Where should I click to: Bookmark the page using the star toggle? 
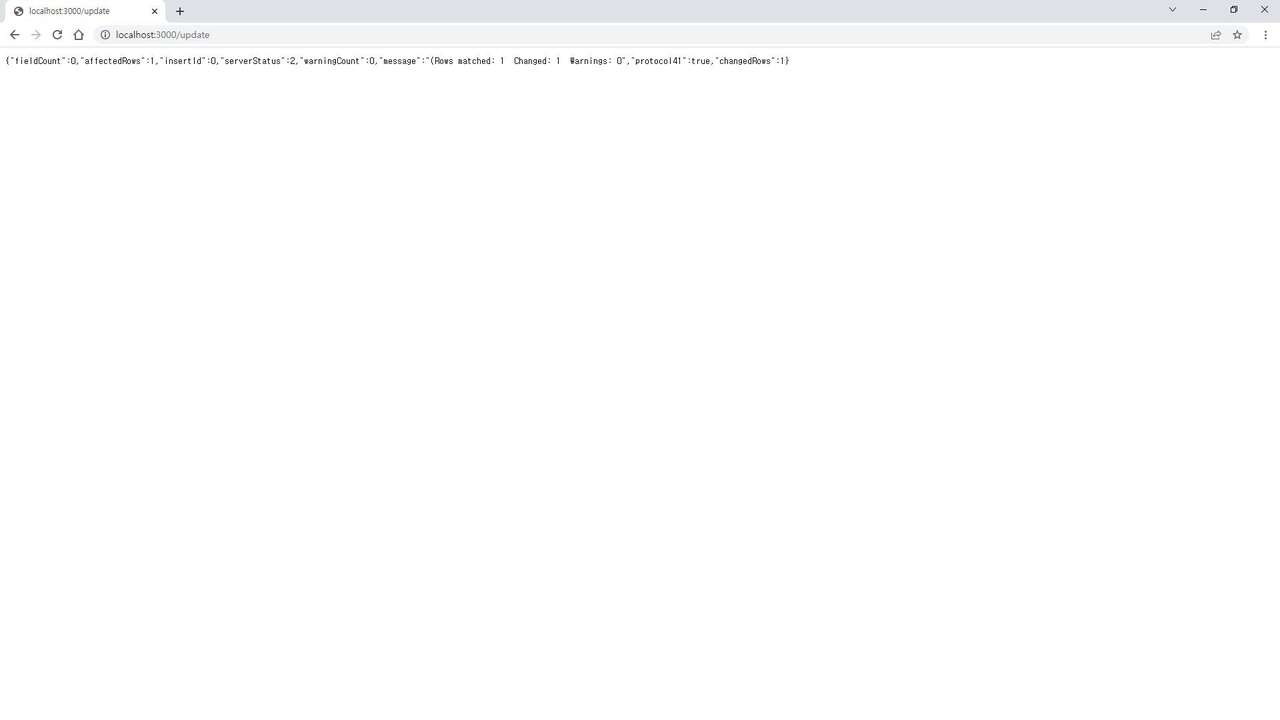1237,34
